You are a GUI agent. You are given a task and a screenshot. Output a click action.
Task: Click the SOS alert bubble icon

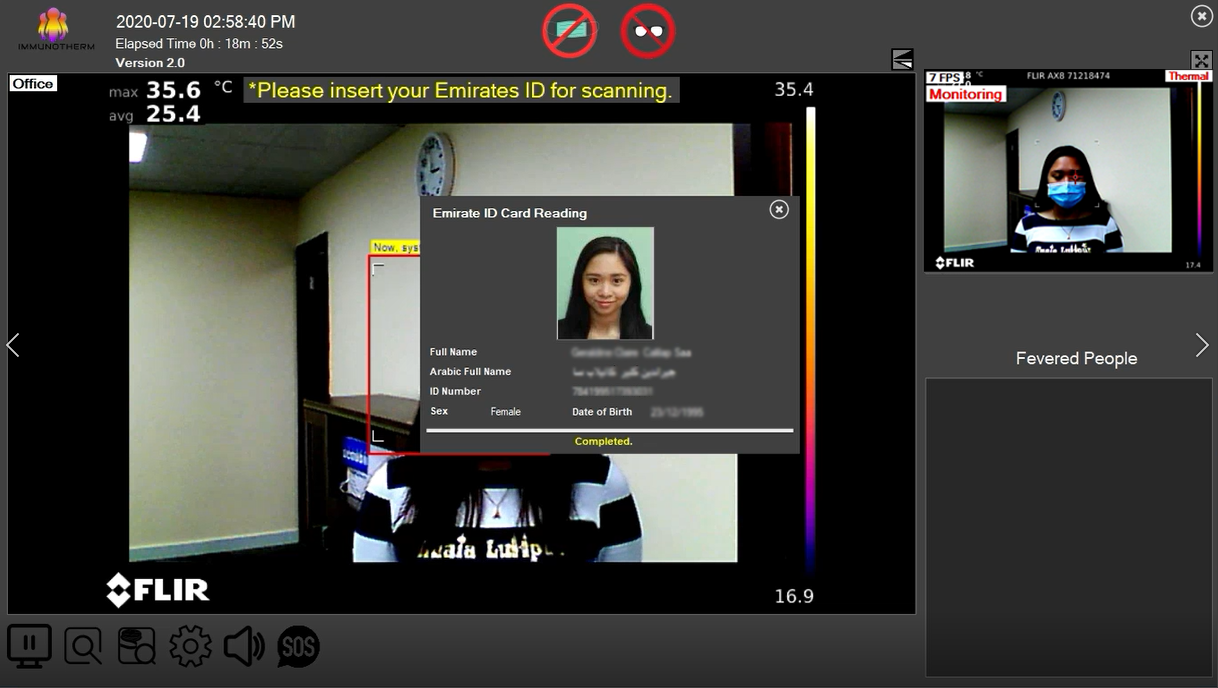pyautogui.click(x=298, y=647)
